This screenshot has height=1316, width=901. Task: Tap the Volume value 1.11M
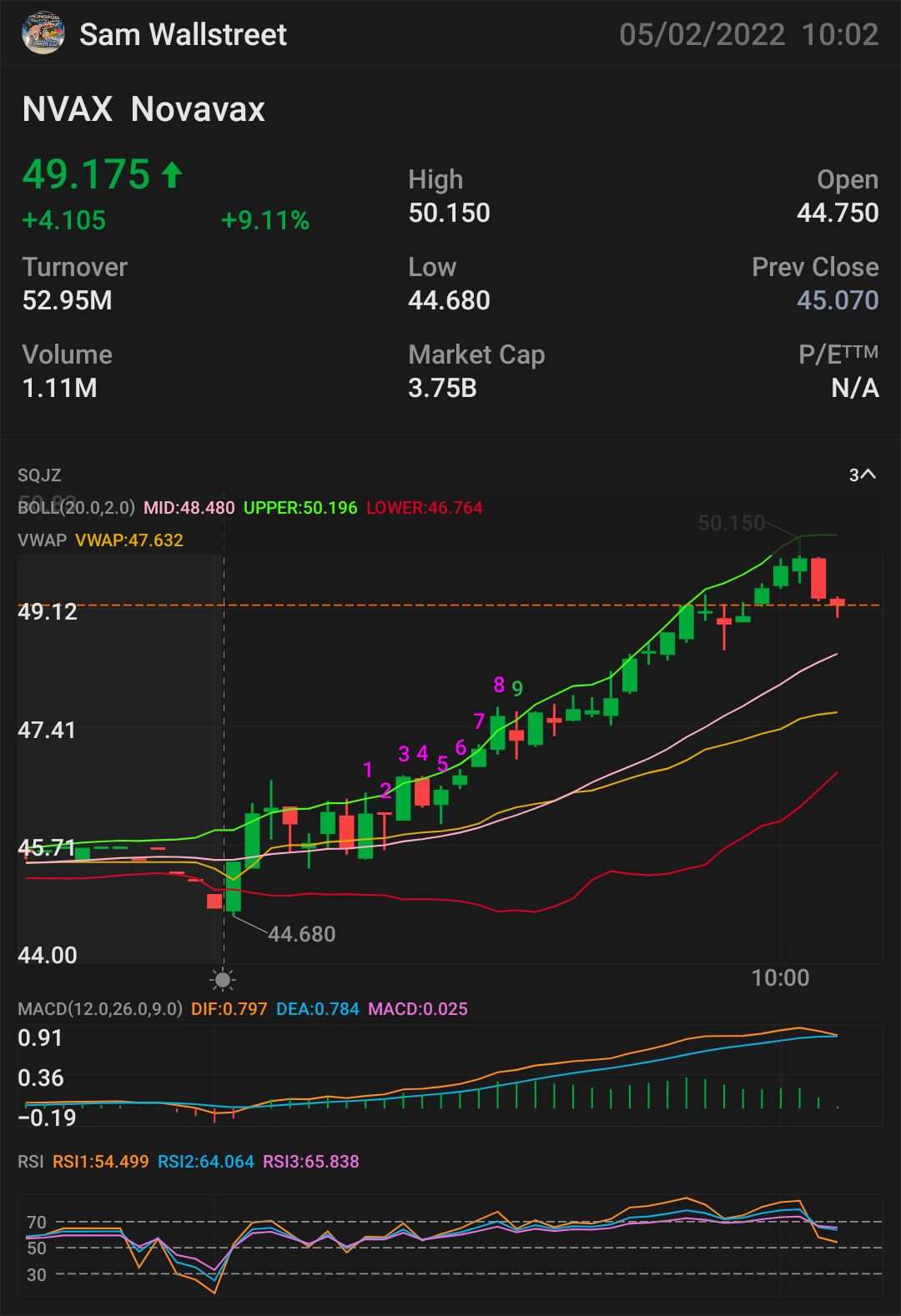[59, 388]
